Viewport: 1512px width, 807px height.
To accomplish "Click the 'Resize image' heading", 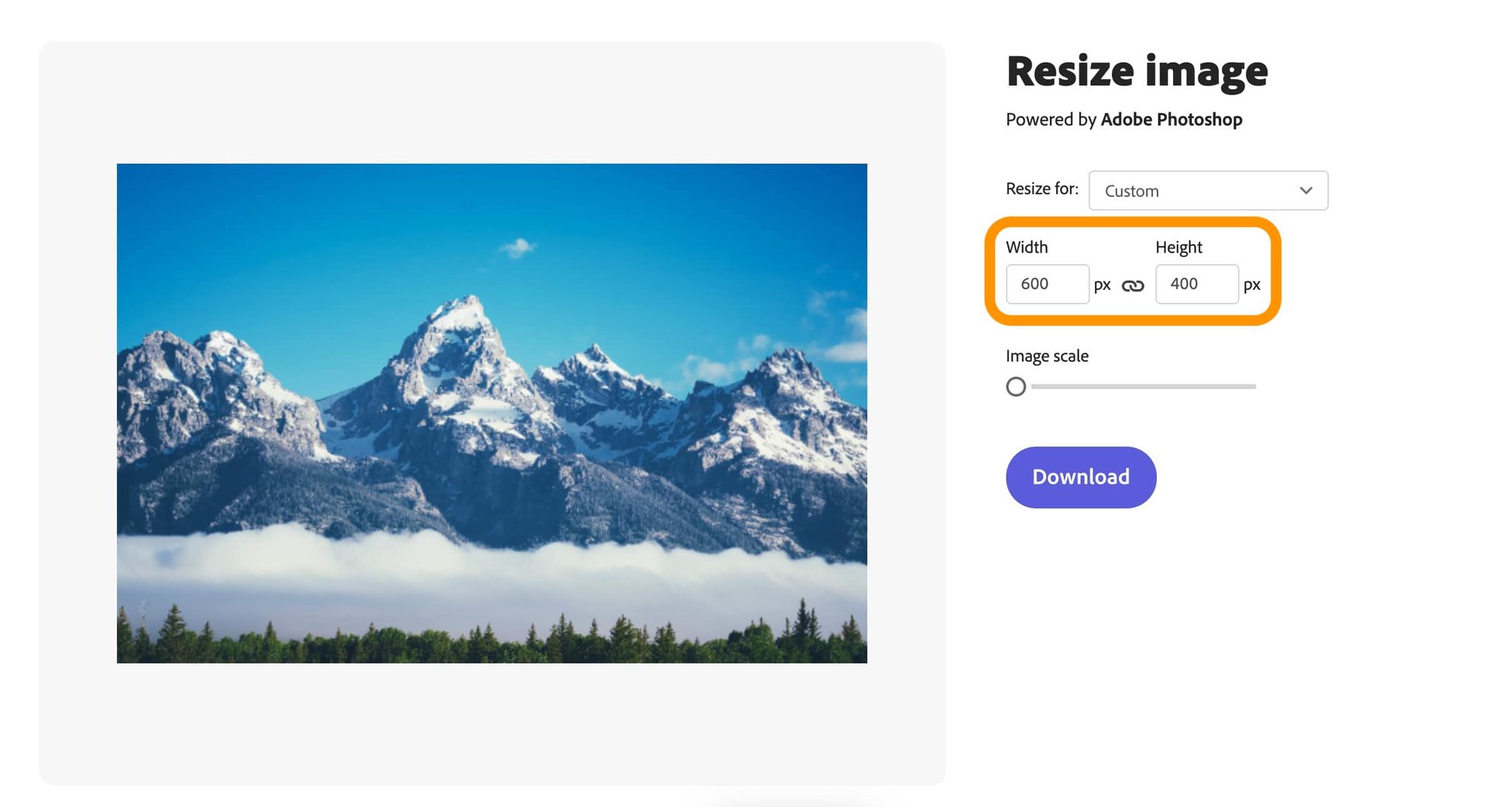I will (1137, 71).
